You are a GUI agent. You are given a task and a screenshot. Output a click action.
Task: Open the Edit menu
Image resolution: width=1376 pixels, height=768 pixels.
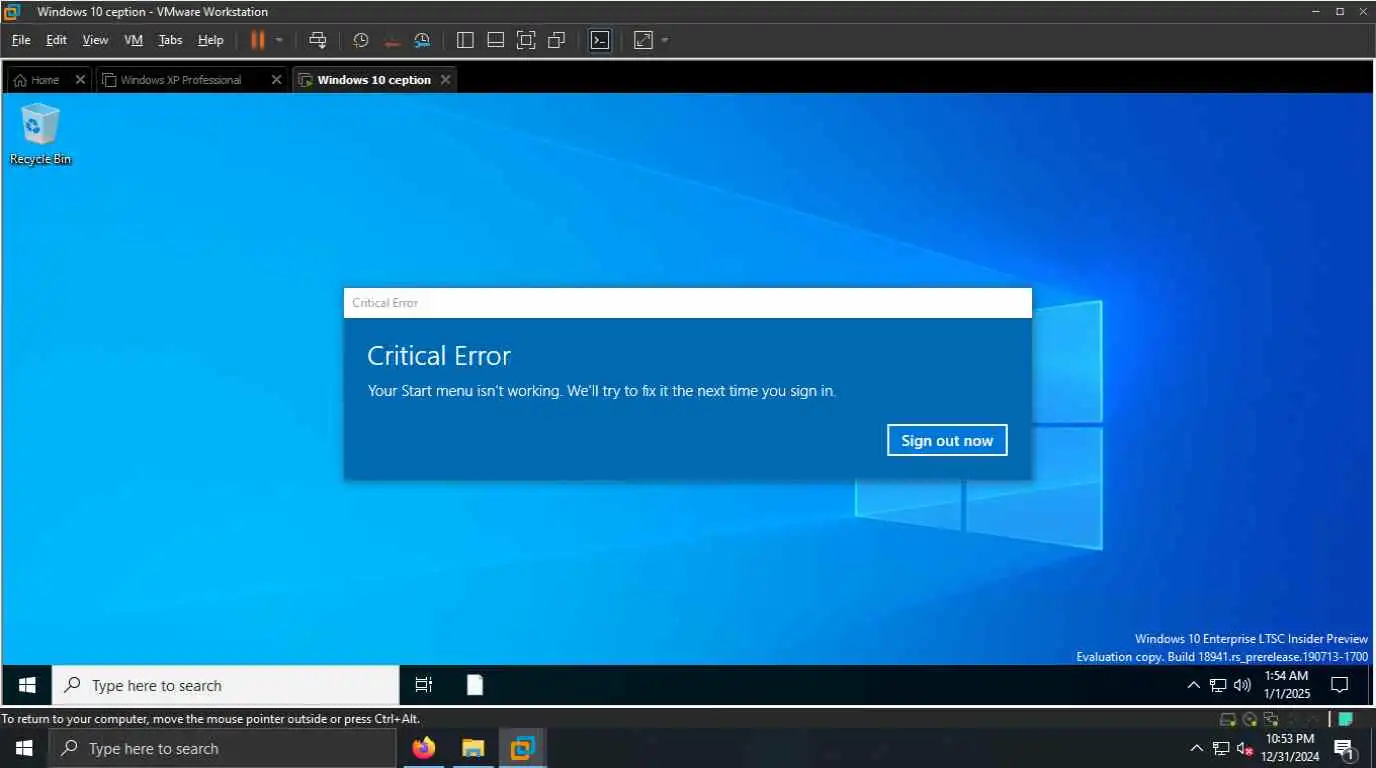56,40
